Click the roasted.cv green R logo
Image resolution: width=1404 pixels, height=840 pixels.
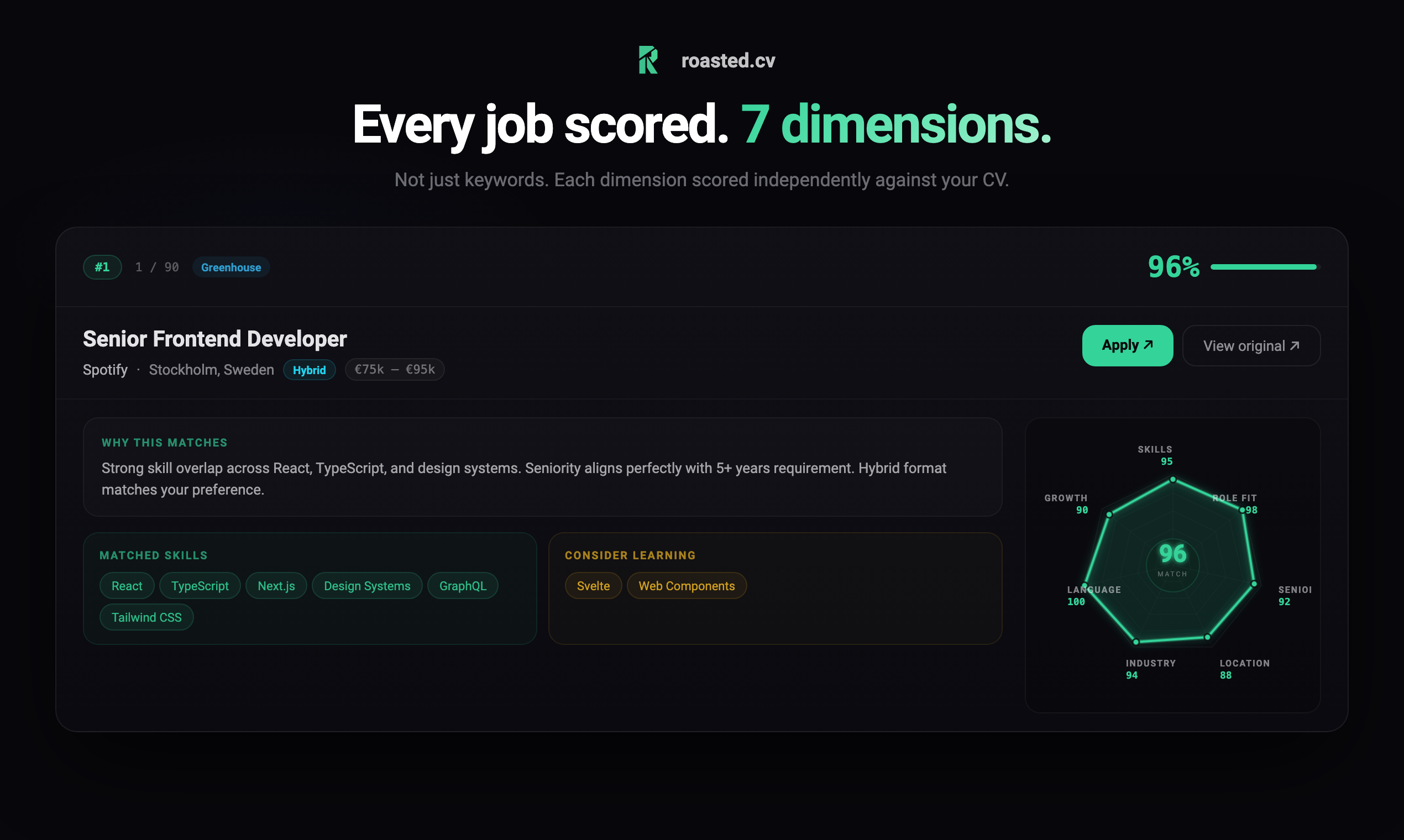tap(648, 60)
